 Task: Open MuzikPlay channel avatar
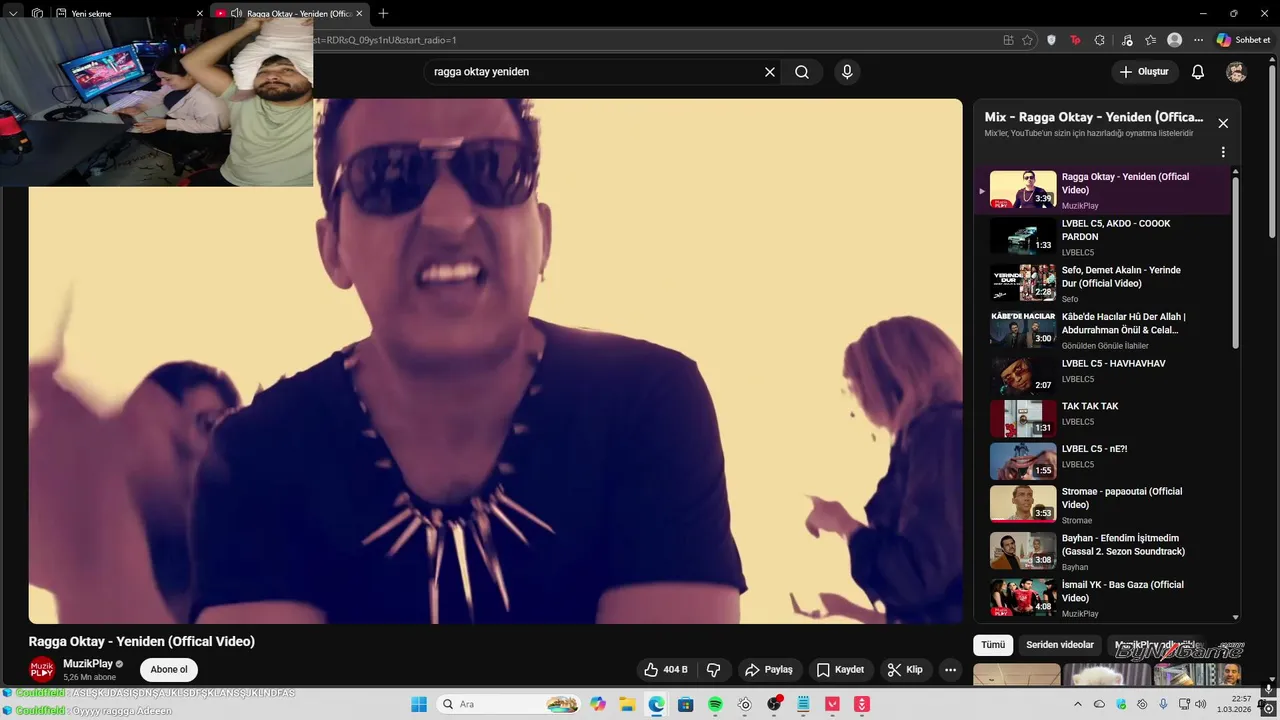click(x=42, y=670)
